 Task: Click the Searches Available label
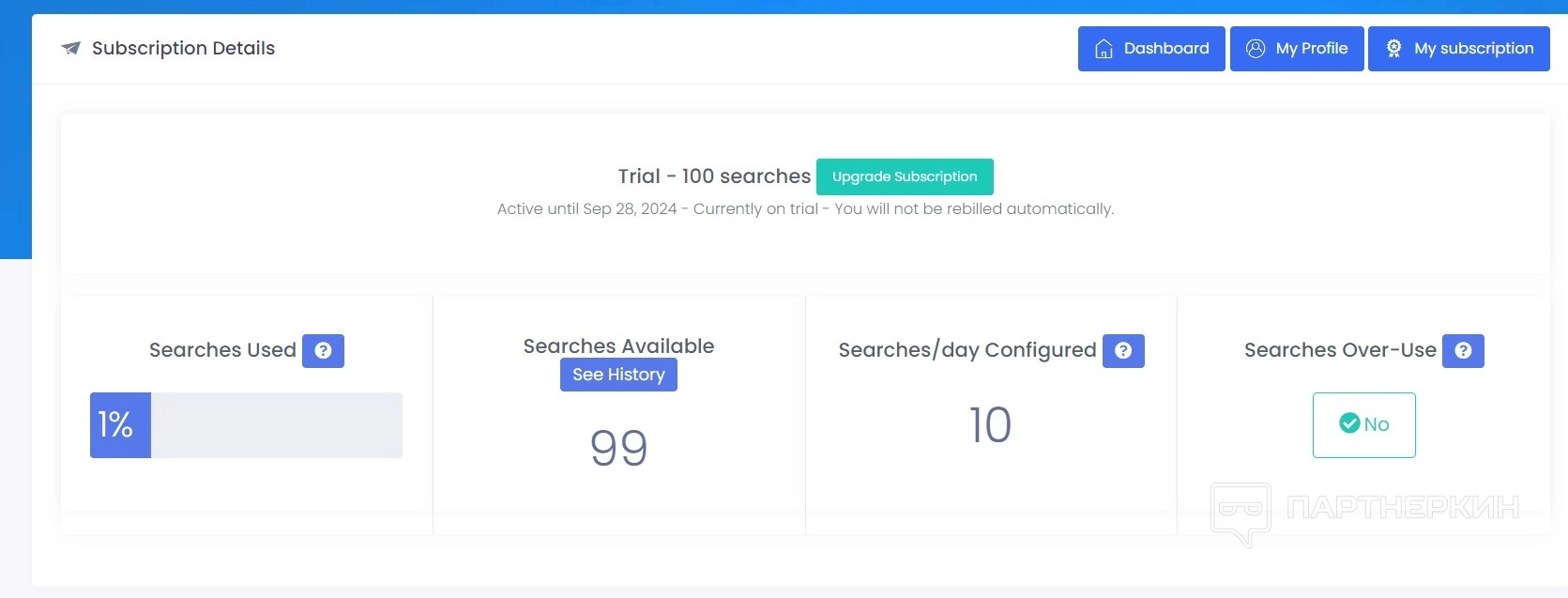coord(618,345)
